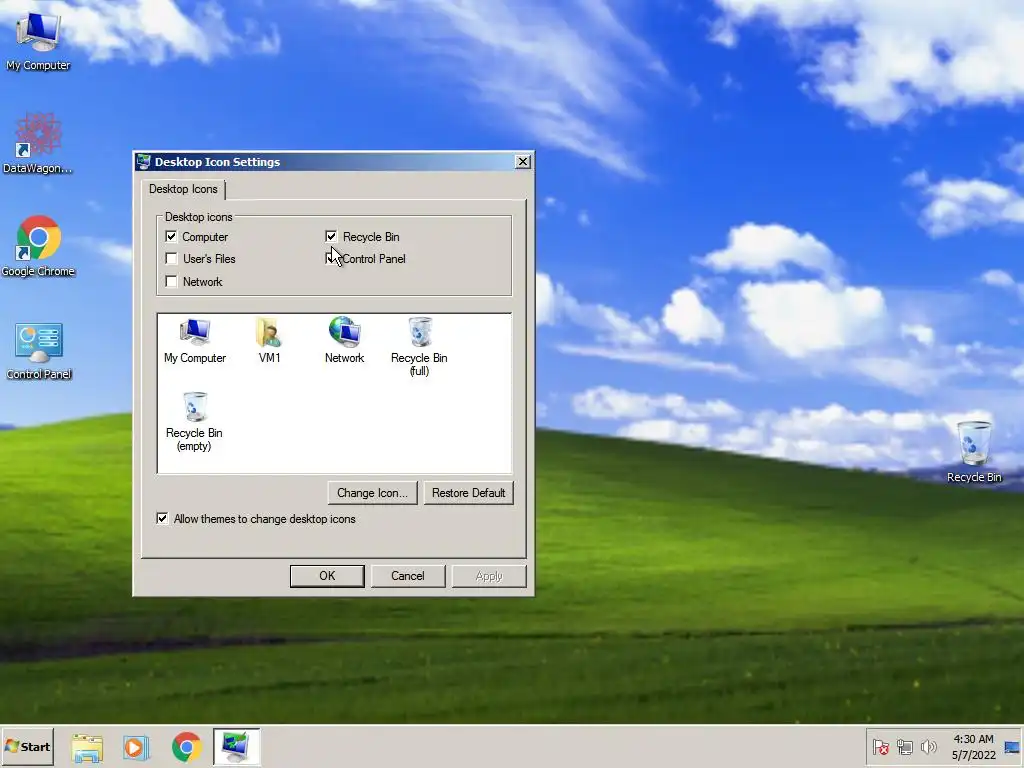This screenshot has width=1024, height=768.
Task: Uncheck the Recycle Bin checkbox
Action: click(331, 236)
